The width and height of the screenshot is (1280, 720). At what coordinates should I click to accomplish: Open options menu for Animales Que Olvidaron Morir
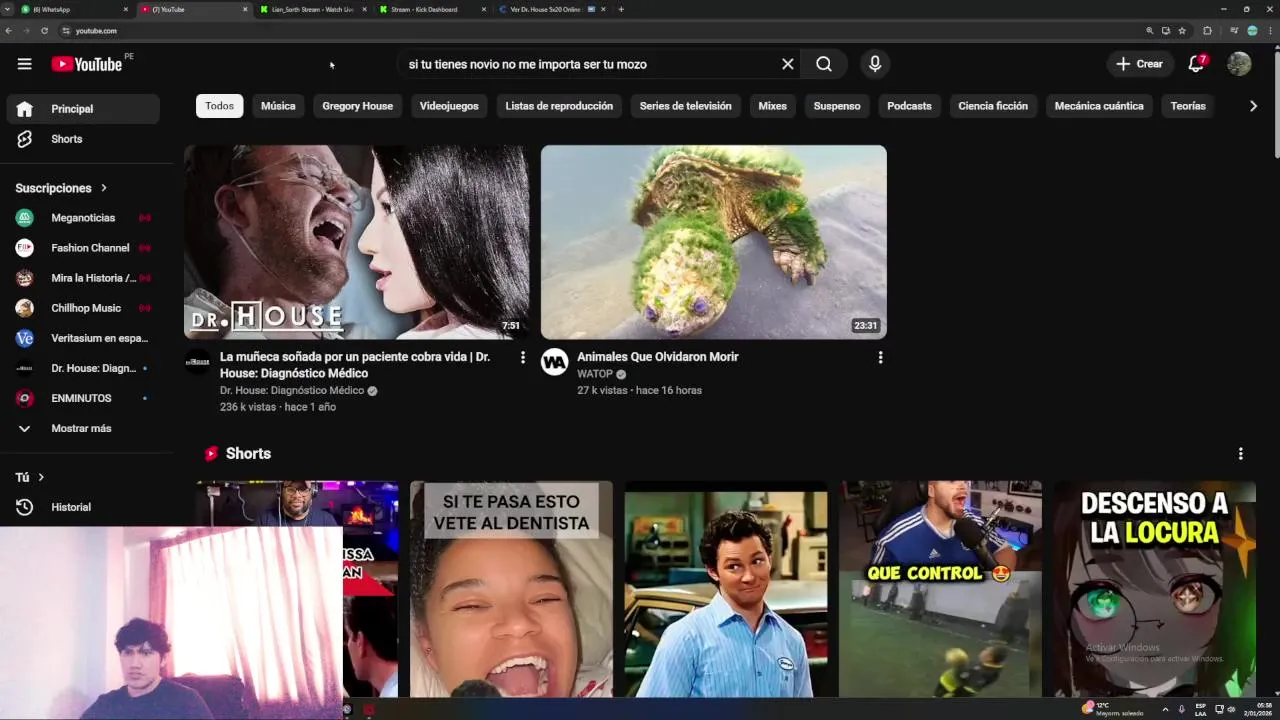coord(880,357)
